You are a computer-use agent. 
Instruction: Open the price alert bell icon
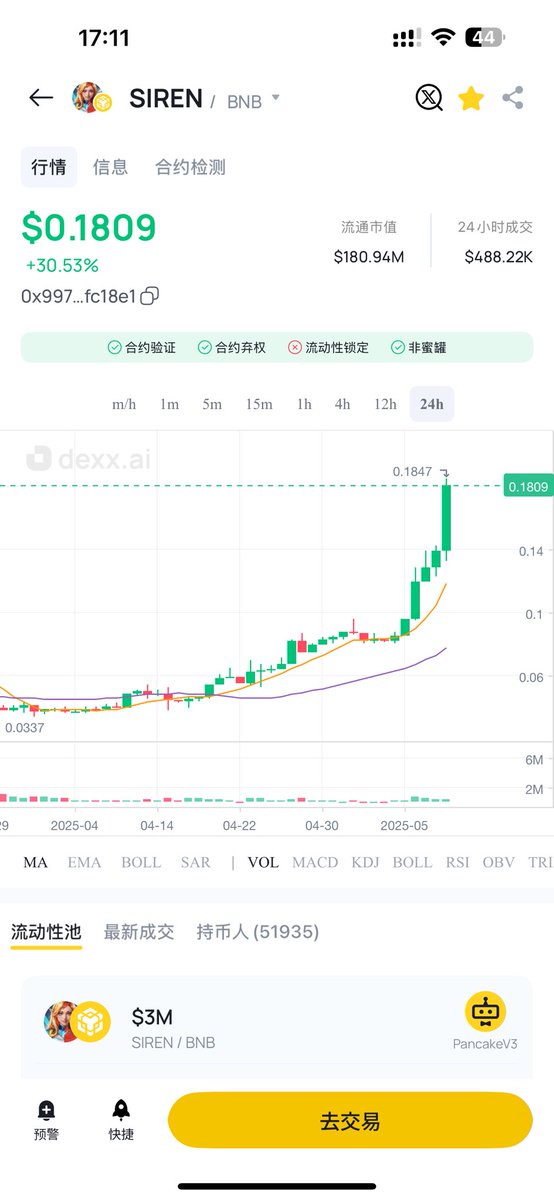[x=46, y=1110]
